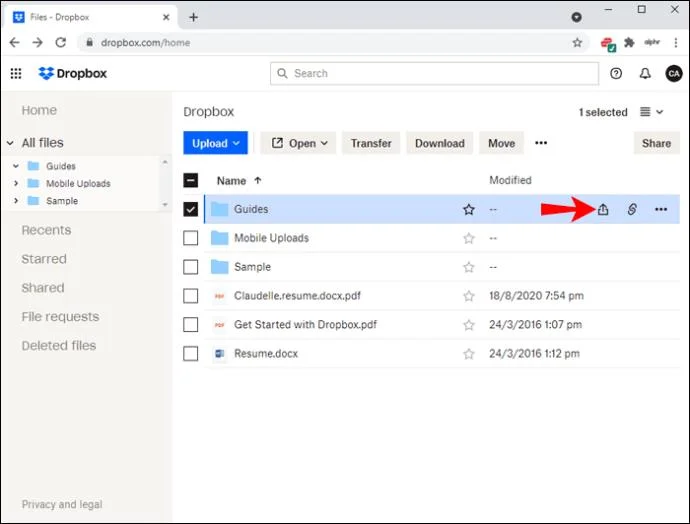Check the Resume.docx checkbox
Screen dimensions: 690x524
pos(191,354)
